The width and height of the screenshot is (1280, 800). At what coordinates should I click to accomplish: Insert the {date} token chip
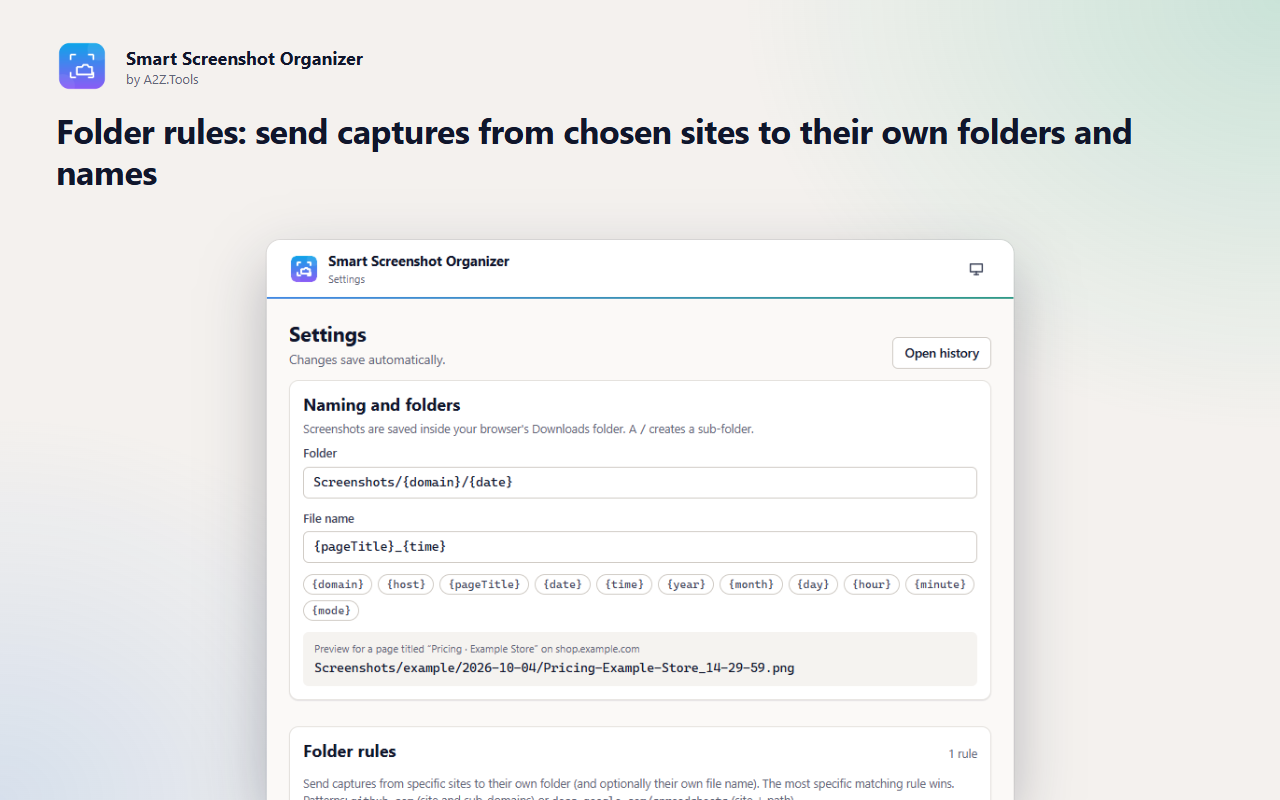click(x=563, y=584)
